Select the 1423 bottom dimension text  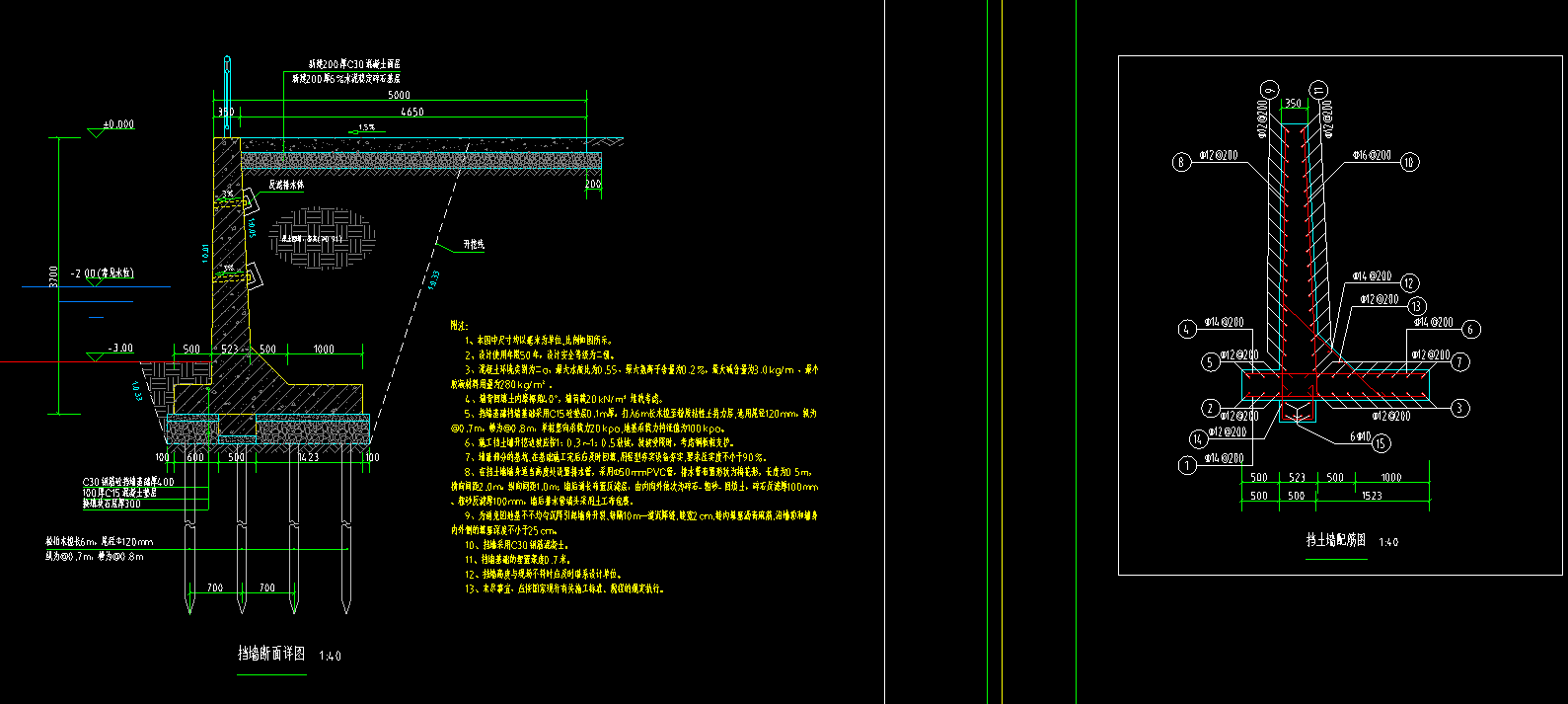[x=308, y=457]
